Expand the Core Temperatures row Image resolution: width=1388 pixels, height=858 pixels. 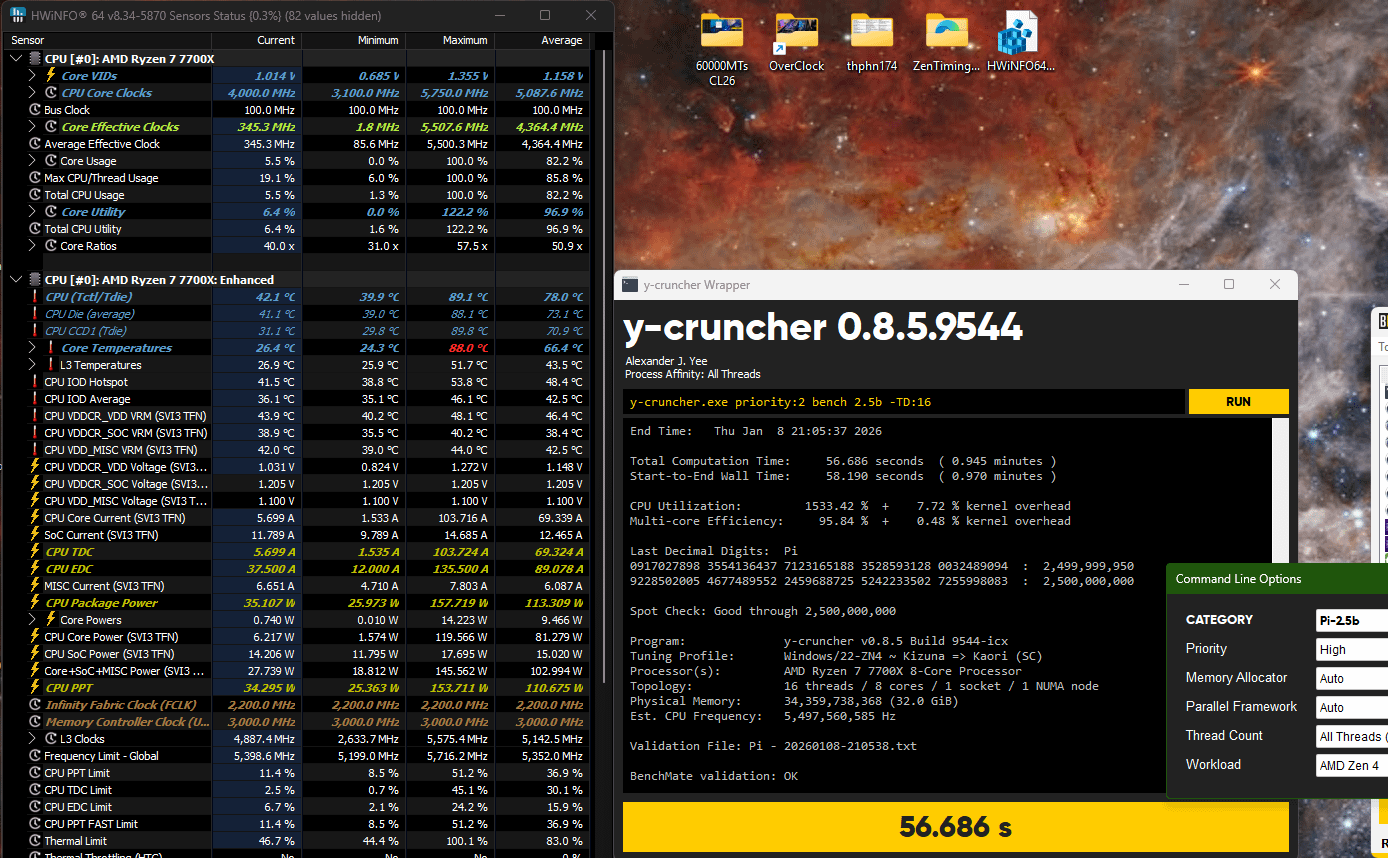pyautogui.click(x=32, y=348)
